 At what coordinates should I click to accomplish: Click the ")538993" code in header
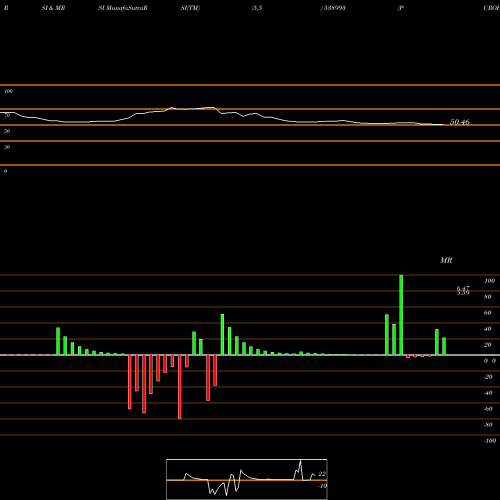click(333, 8)
